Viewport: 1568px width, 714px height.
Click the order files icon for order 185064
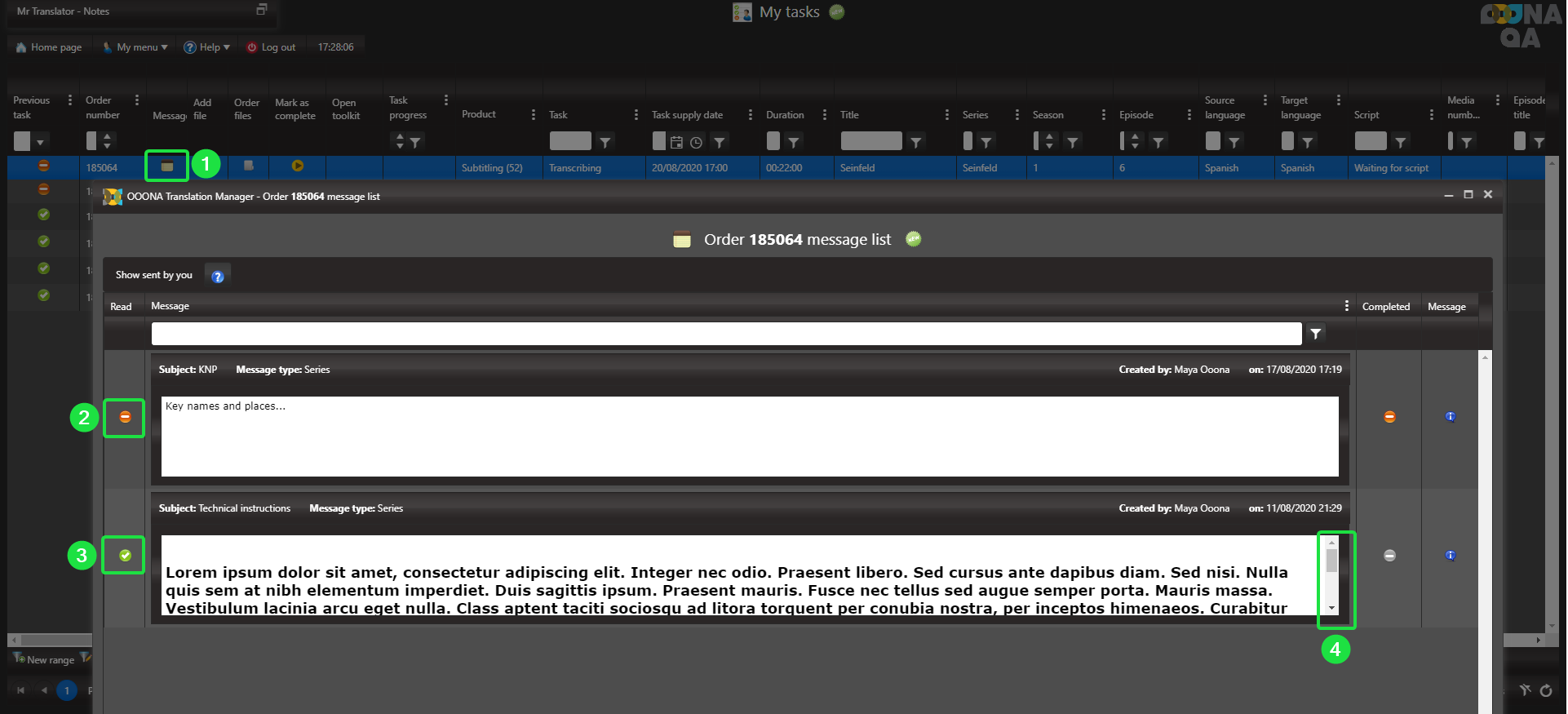coord(249,166)
